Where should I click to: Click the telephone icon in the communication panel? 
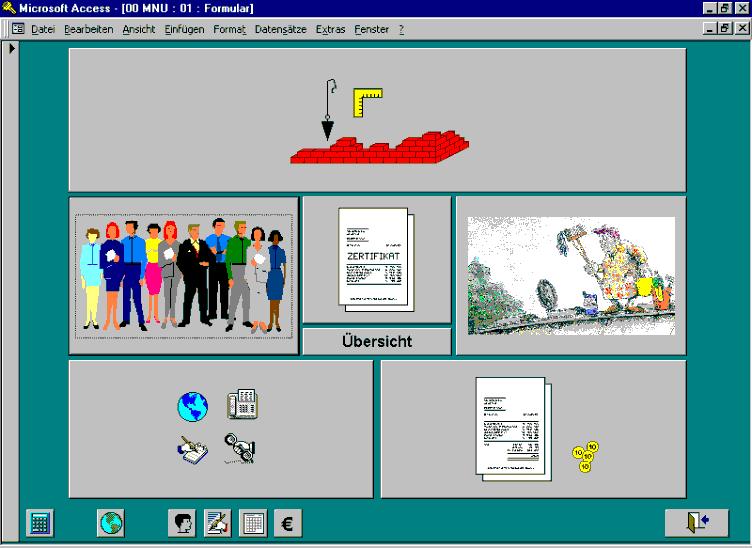point(242,405)
